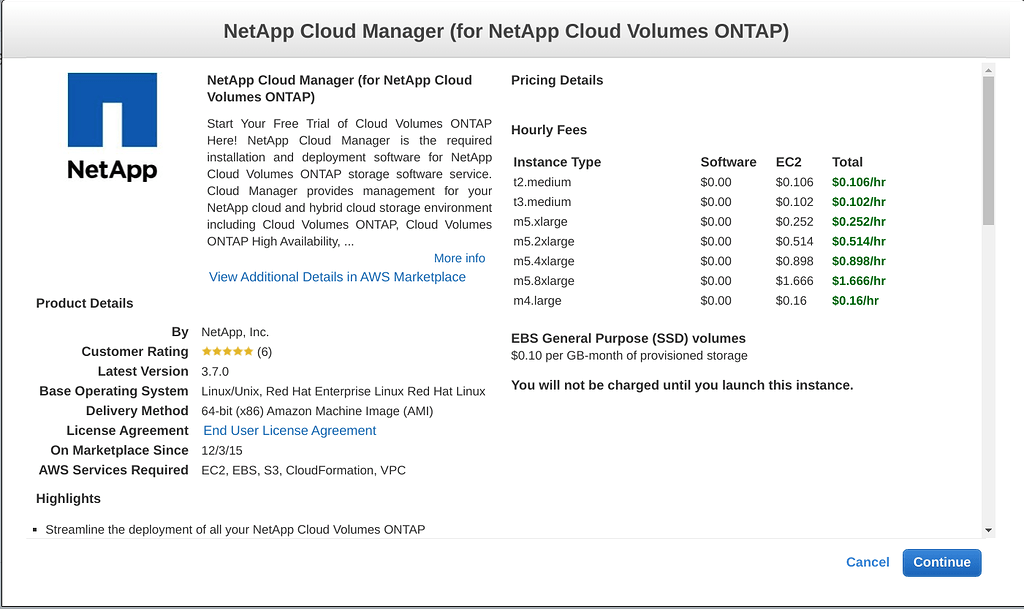
Task: Expand the description with More info
Action: pos(459,258)
